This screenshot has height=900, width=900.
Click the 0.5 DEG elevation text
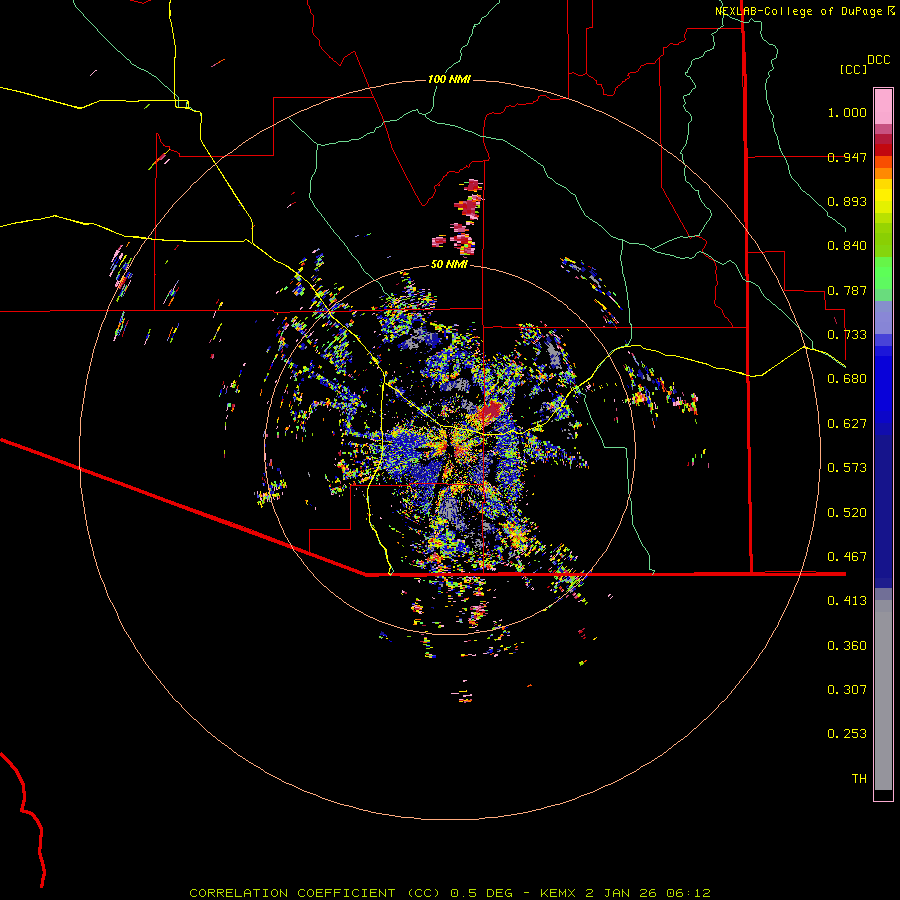pos(481,893)
